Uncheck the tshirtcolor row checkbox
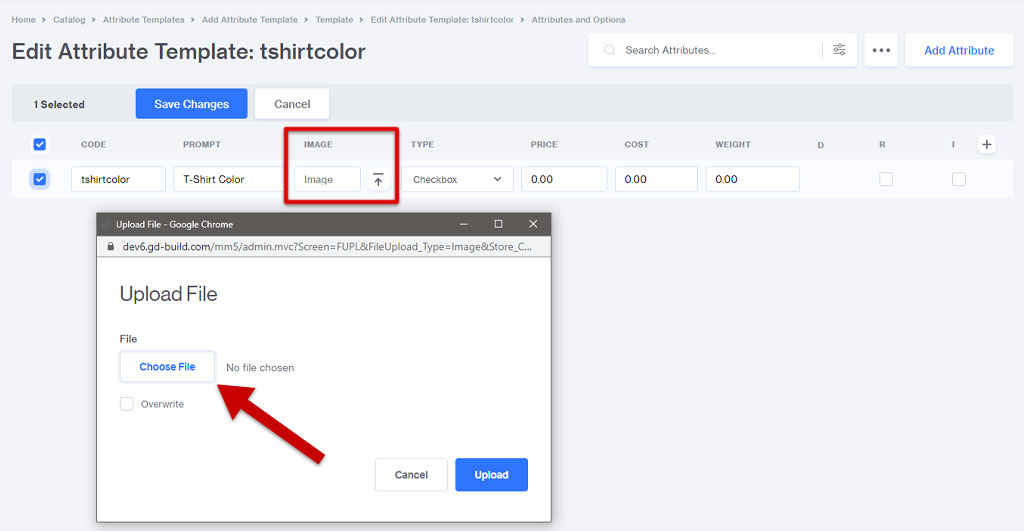The height and width of the screenshot is (531, 1024). [40, 179]
